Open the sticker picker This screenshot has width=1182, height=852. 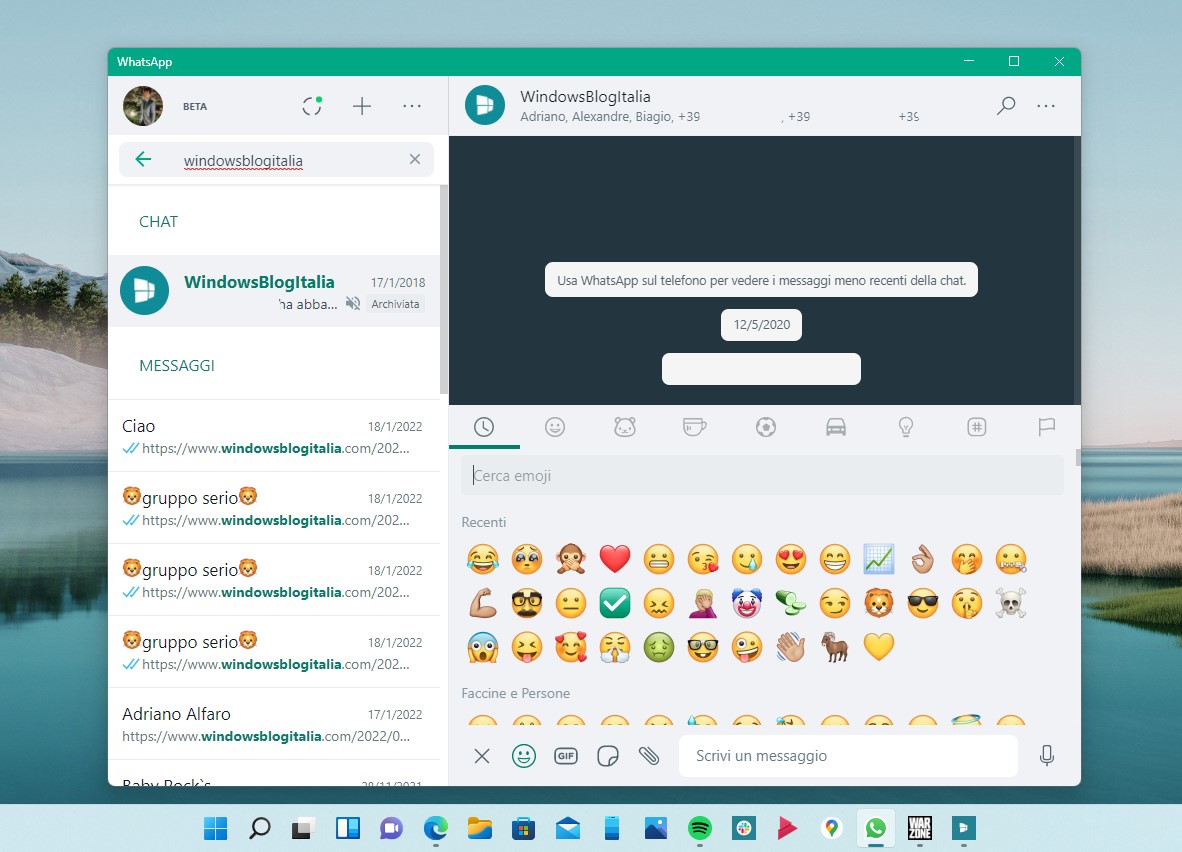(x=608, y=755)
